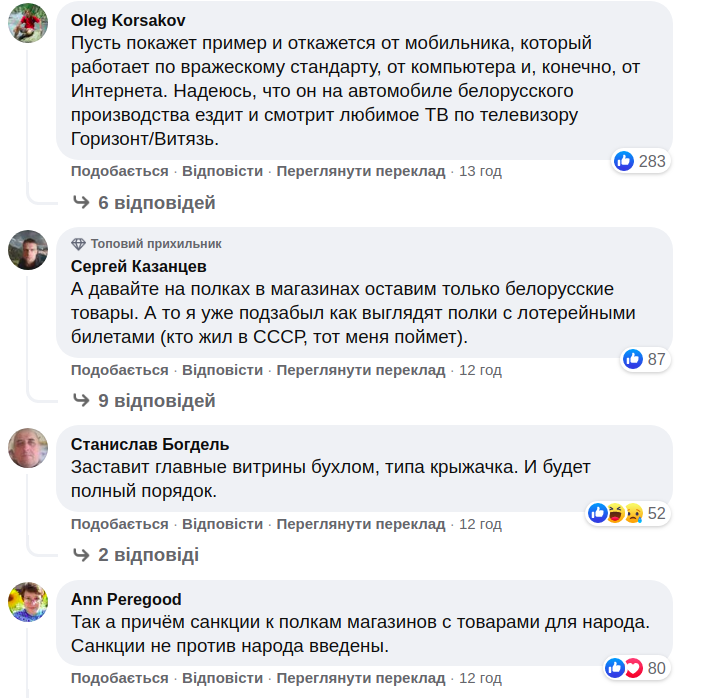Click Станислав Богдель's profile avatar
This screenshot has height=698, width=705.
pos(28,447)
